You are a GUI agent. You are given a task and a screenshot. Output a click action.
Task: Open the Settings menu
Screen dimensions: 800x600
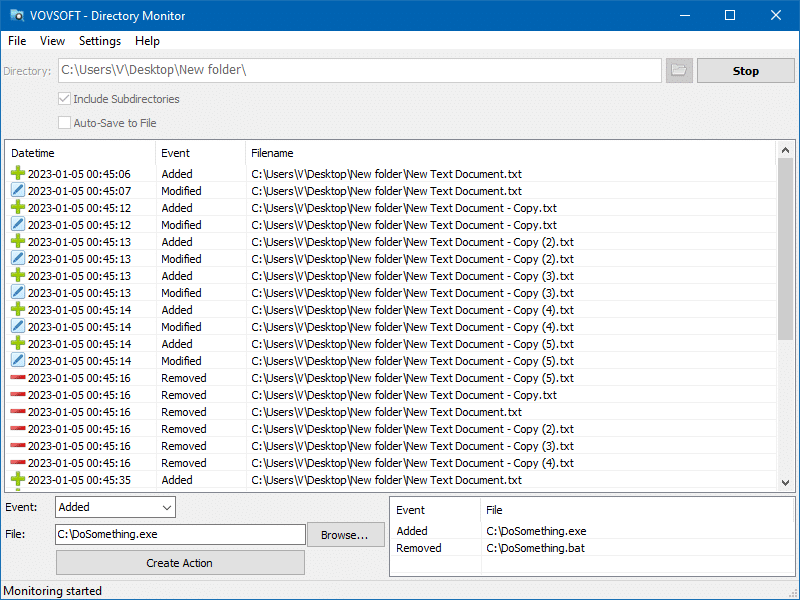[100, 41]
